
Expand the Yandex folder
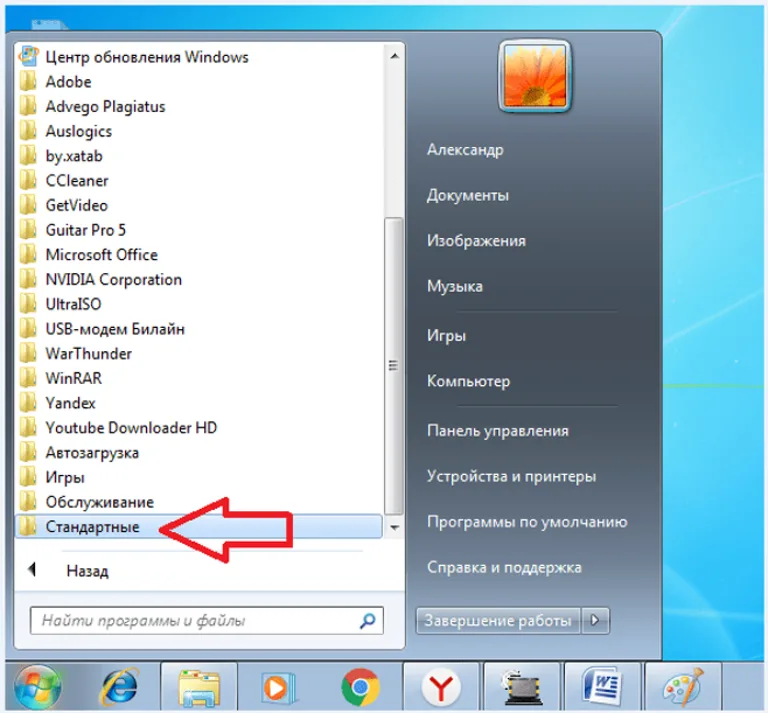pos(70,403)
